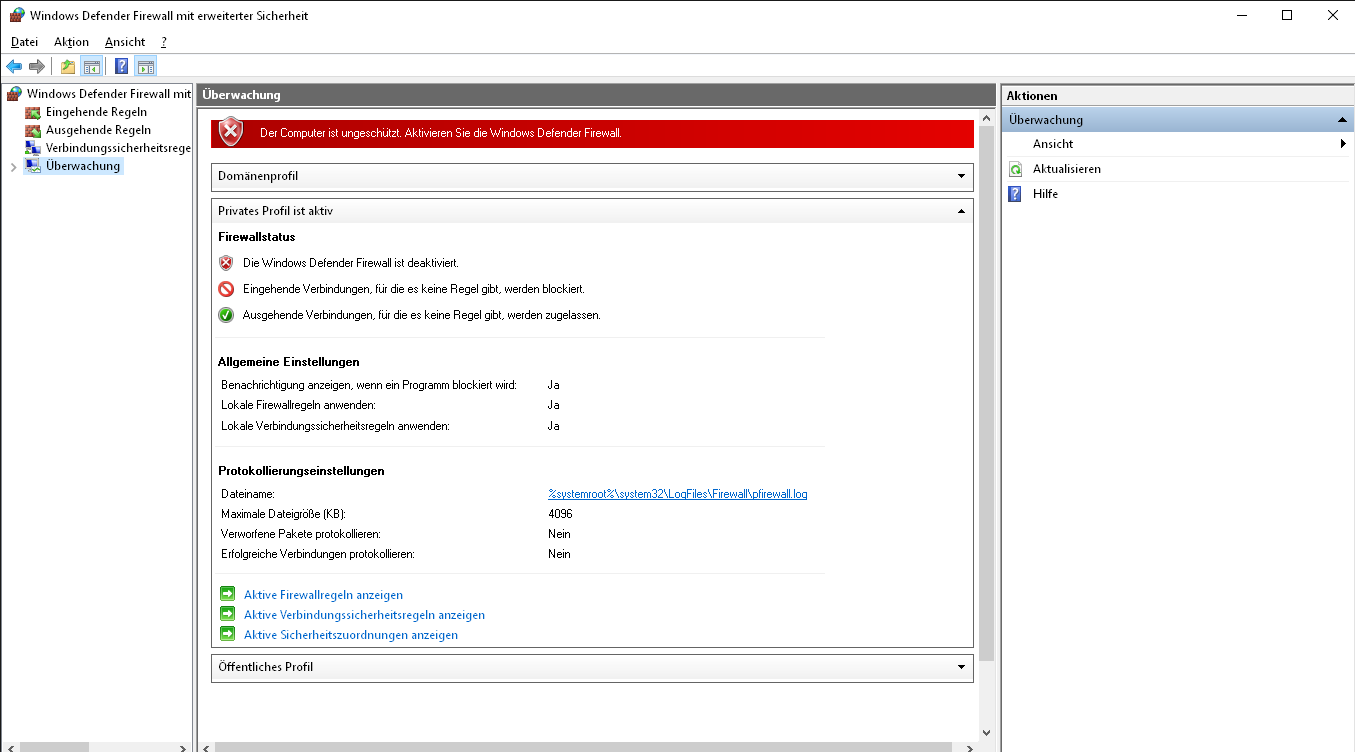
Task: Click the green arrow icon beside Aktive Sicherheitszuordnungen
Action: coord(227,634)
